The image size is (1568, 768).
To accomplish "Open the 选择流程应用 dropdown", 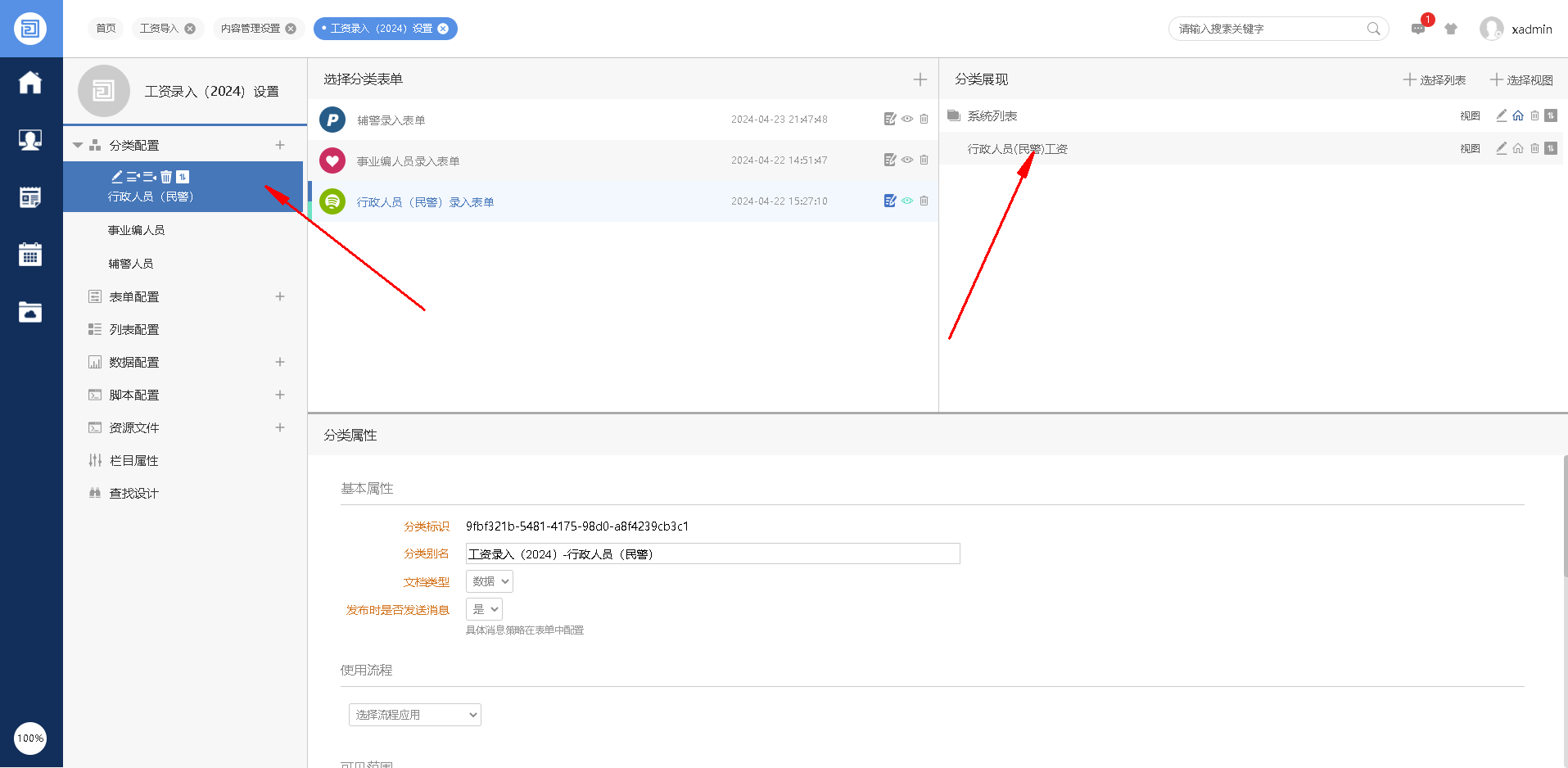I will pos(415,715).
